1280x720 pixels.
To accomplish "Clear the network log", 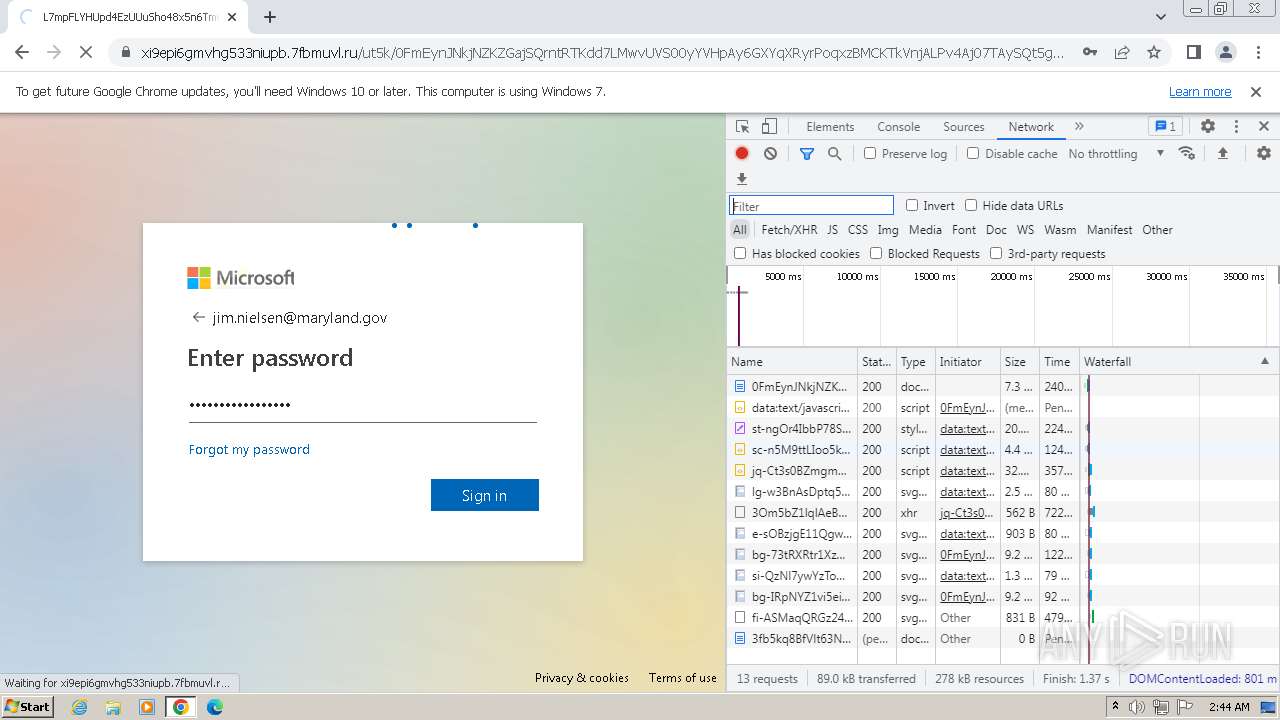I will point(770,154).
